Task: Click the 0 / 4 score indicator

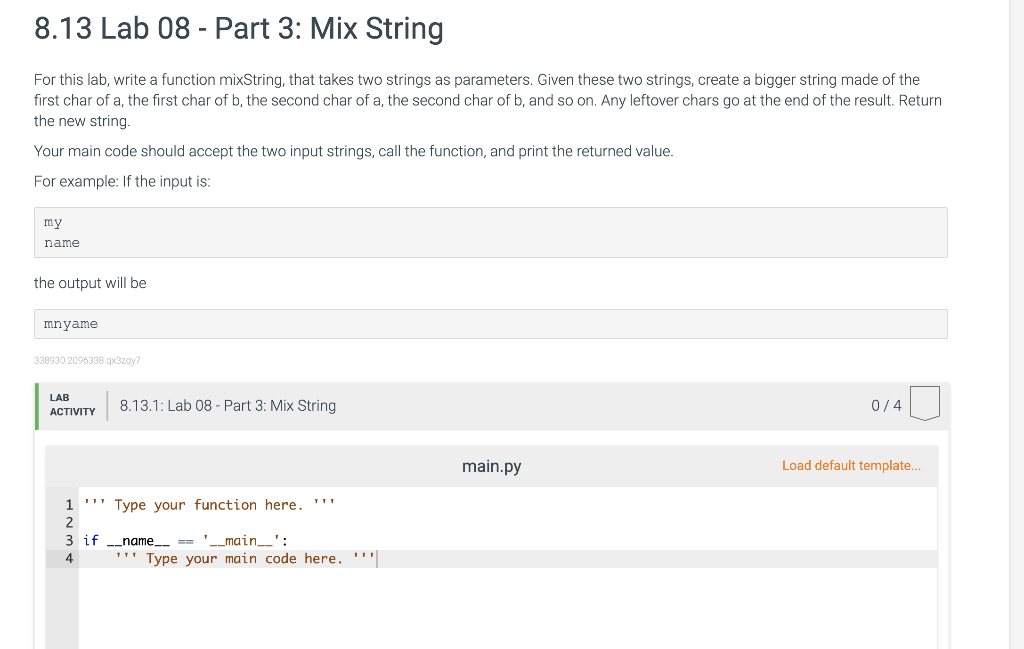Action: (886, 406)
